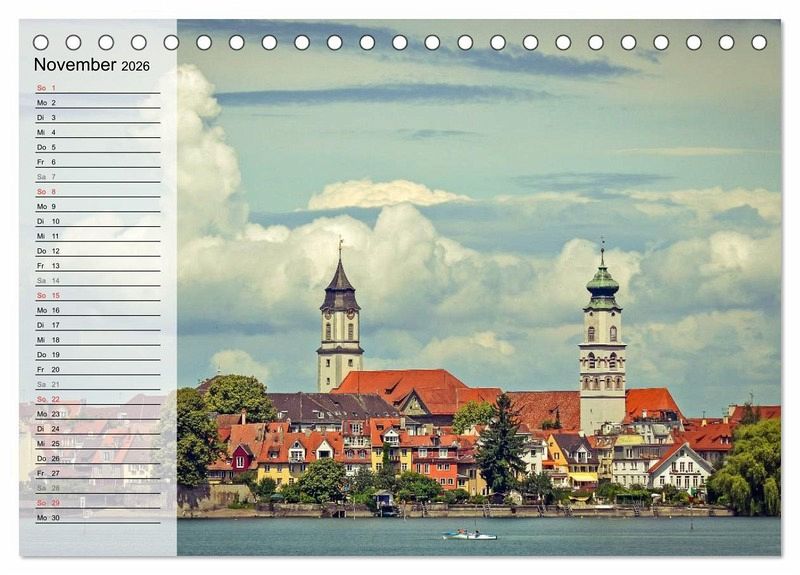
Task: Select the row Fr 20
Action: point(97,369)
